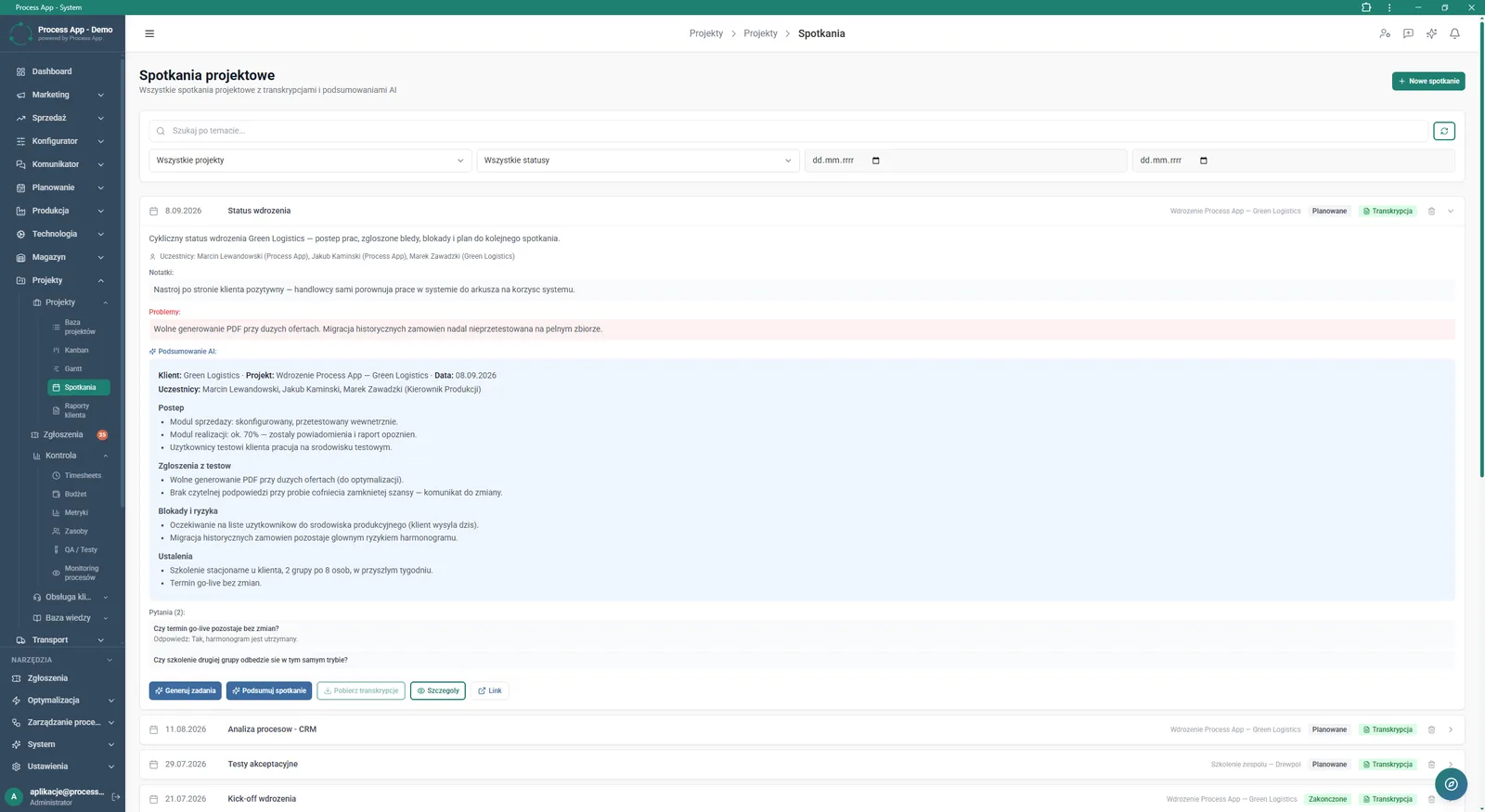Open Monitoring procesów in sidebar
The height and width of the screenshot is (812, 1485).
(x=78, y=573)
